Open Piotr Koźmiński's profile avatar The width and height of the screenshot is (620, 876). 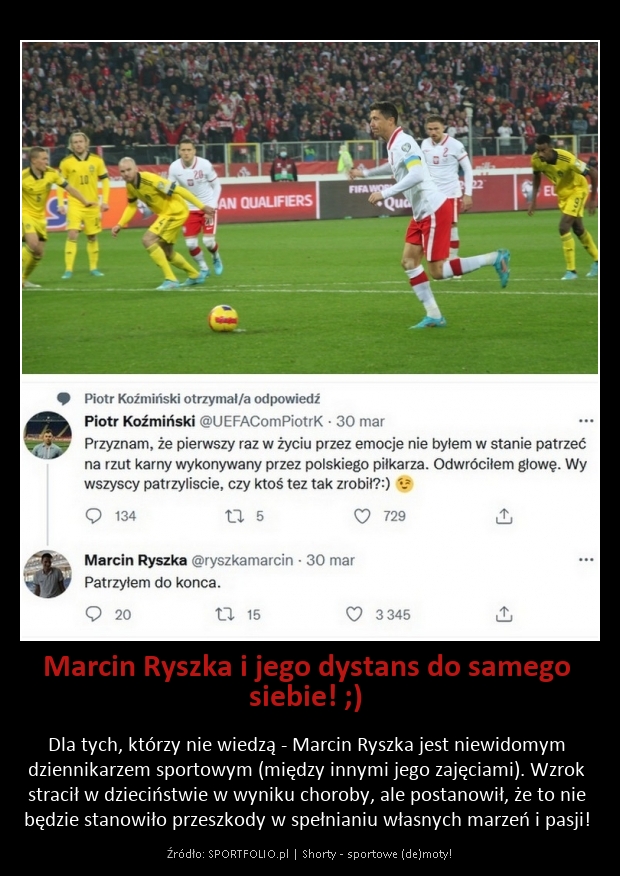[47, 435]
